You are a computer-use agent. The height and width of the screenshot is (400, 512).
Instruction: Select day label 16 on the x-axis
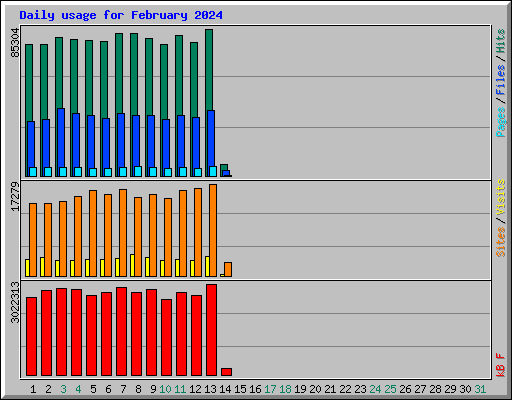pyautogui.click(x=255, y=389)
